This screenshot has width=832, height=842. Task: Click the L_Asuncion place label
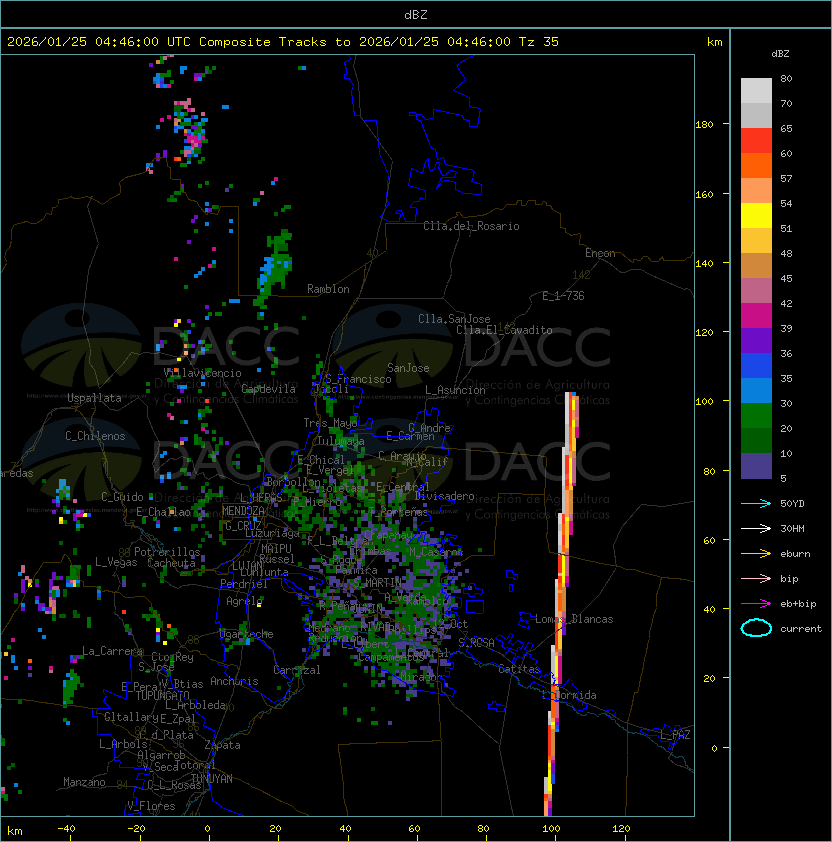(x=455, y=390)
